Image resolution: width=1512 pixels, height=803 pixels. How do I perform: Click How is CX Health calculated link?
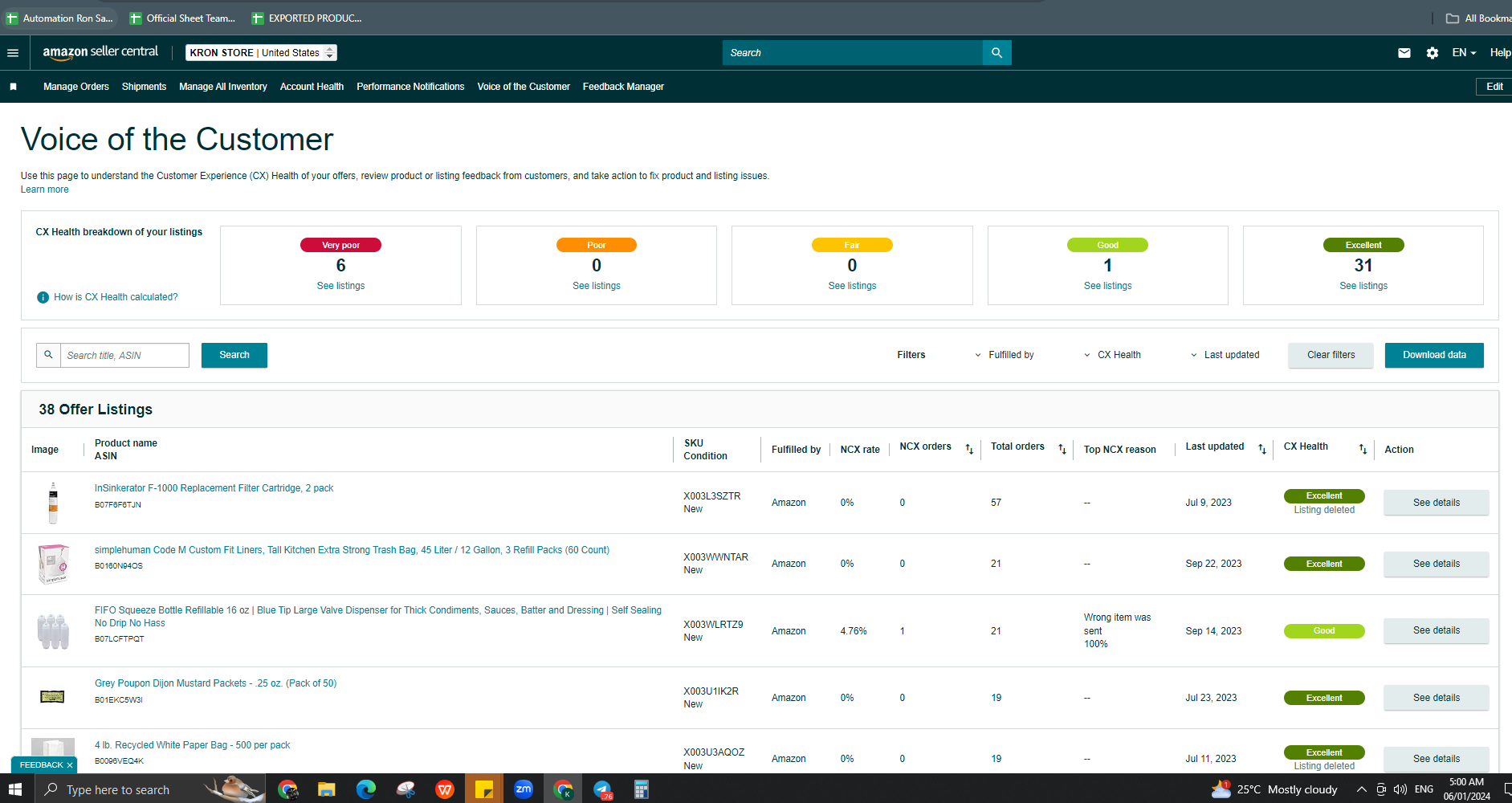[x=116, y=297]
